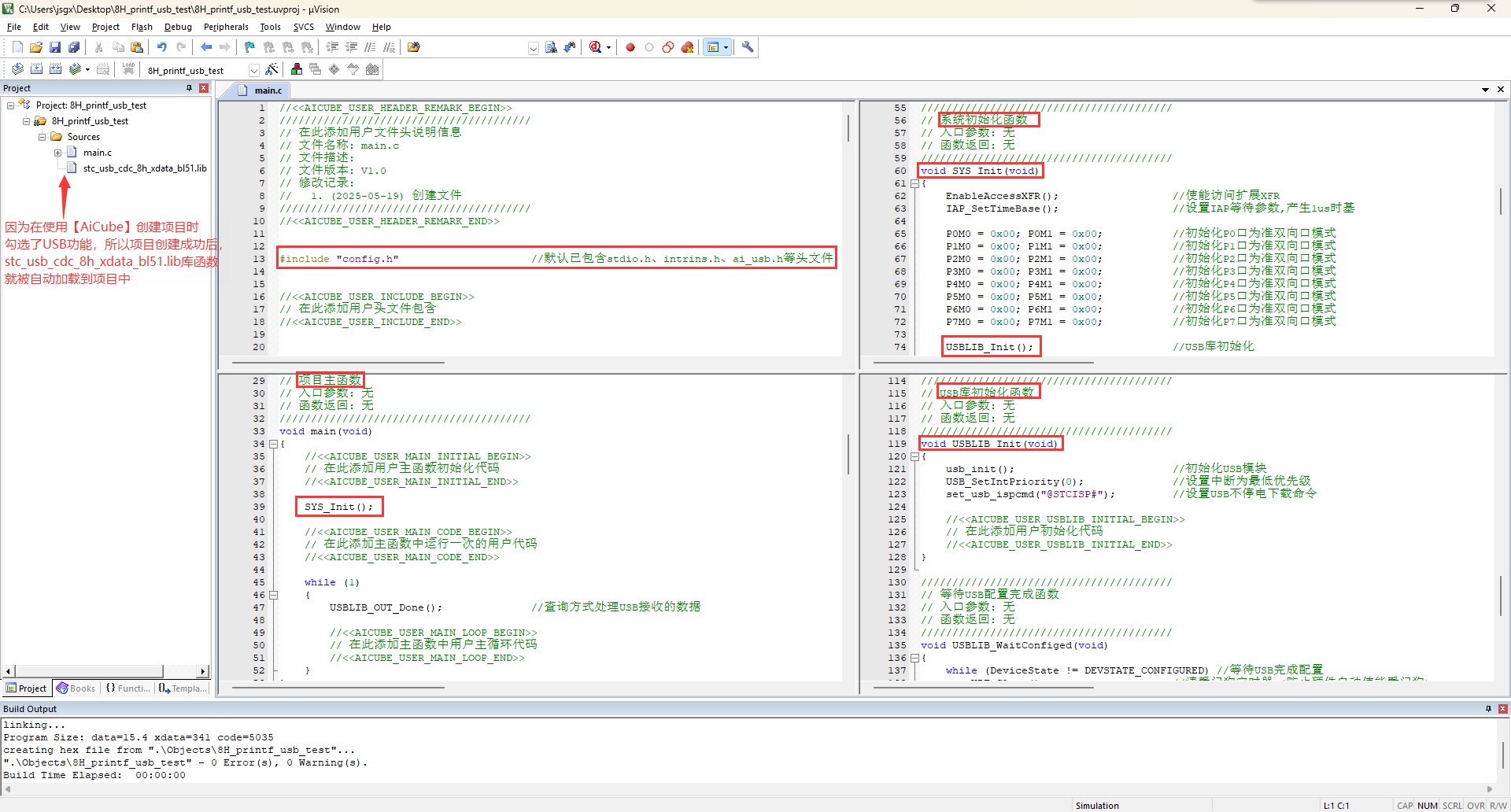Comment selection icon

[370, 47]
